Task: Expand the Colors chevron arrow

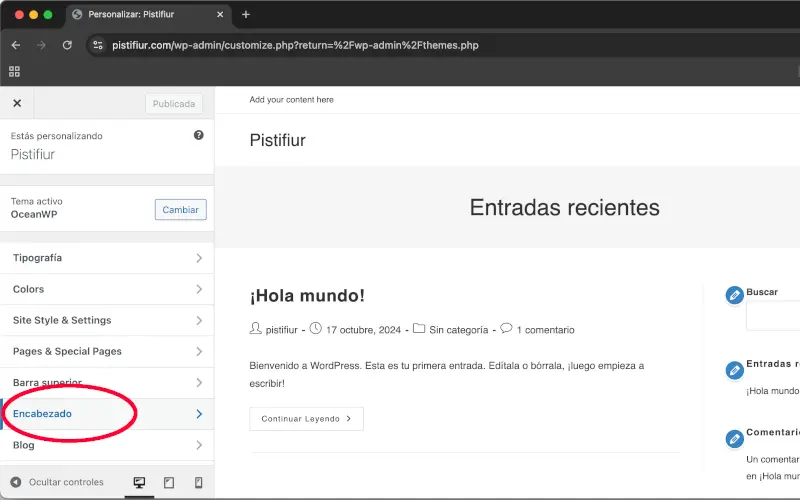Action: click(199, 289)
